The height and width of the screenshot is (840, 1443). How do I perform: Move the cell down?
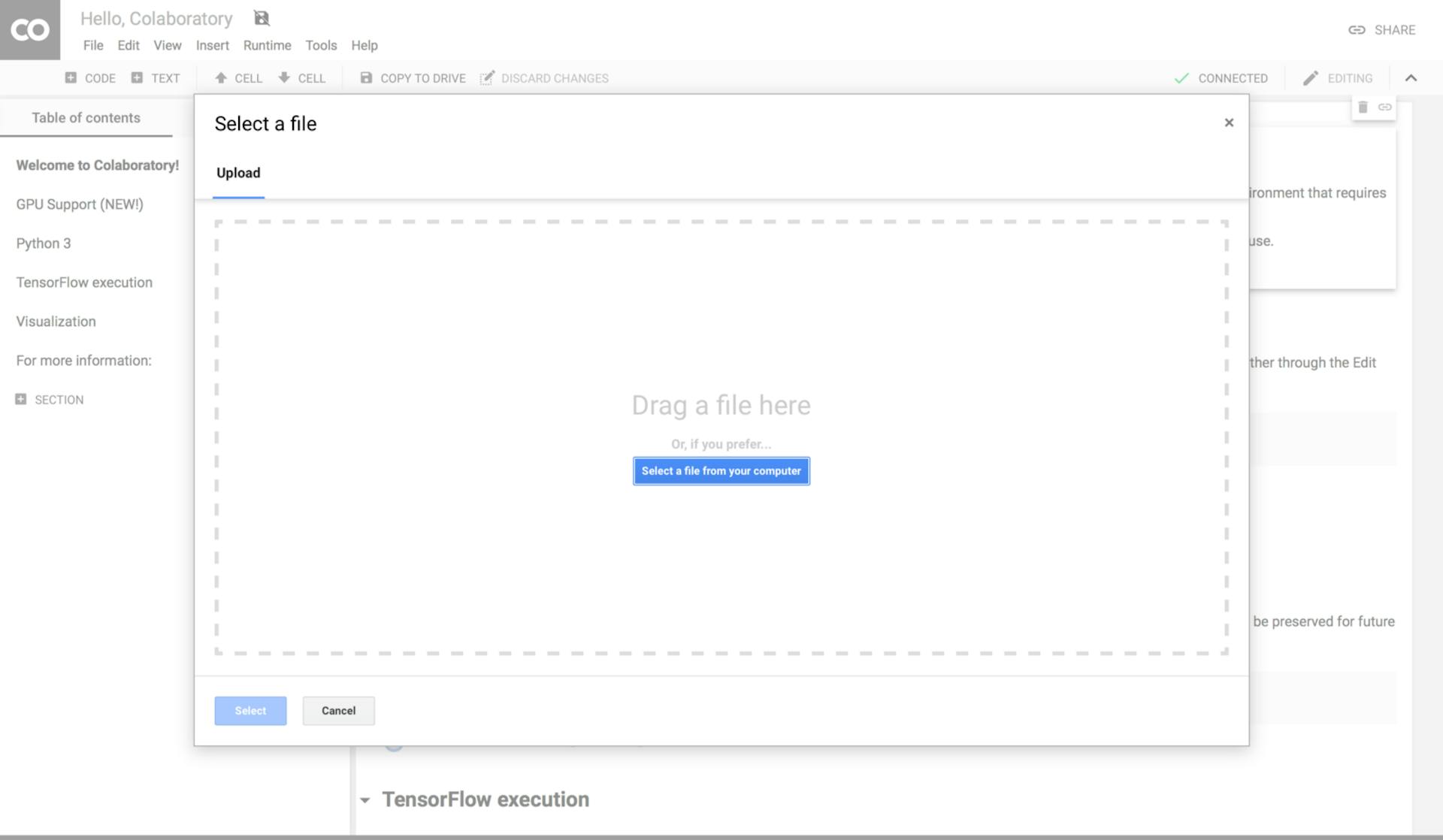[302, 77]
